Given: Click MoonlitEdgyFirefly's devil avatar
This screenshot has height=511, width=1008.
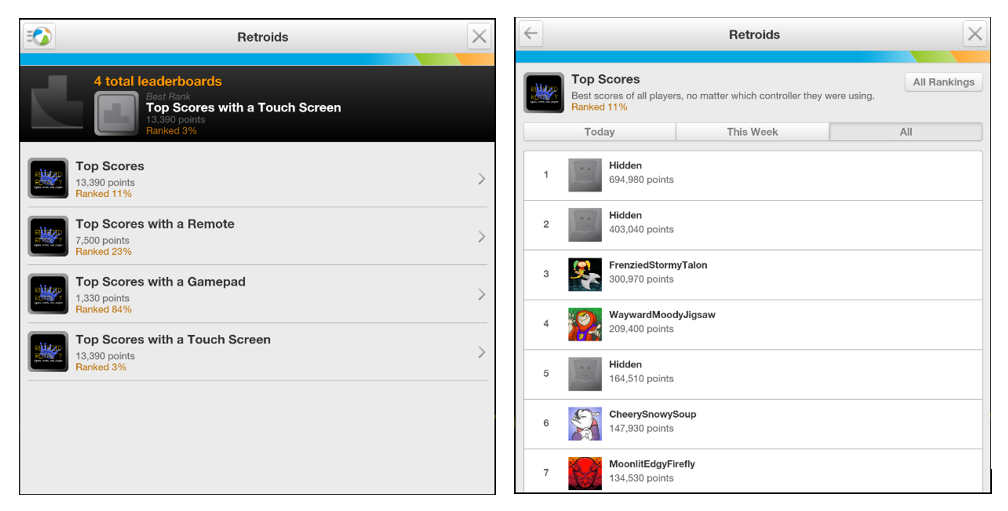Looking at the screenshot, I should 585,473.
